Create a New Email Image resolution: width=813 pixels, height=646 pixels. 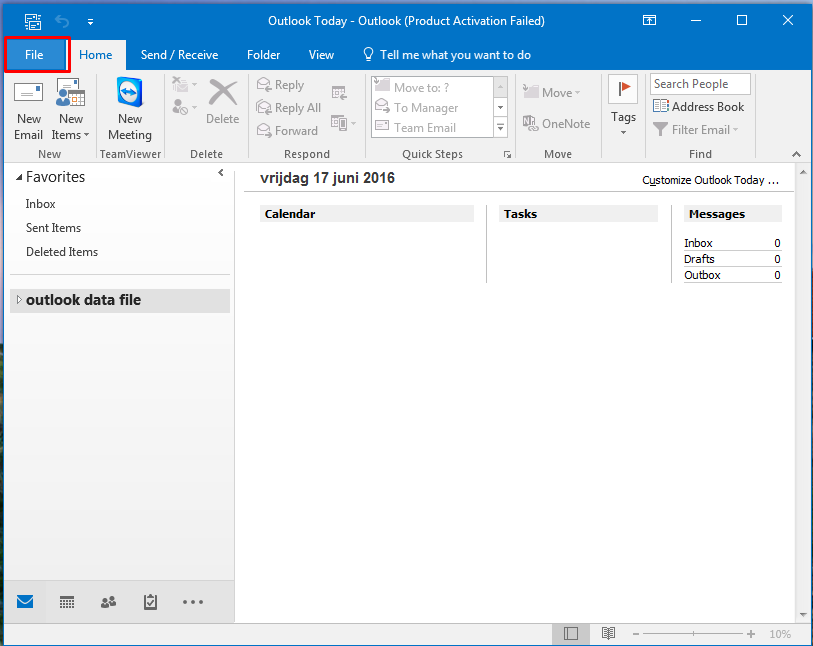[x=29, y=111]
